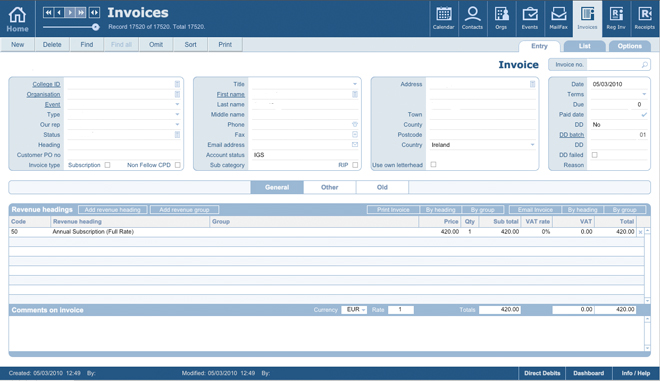
Task: Click the lookup icon beside Organisation
Action: coord(177,94)
